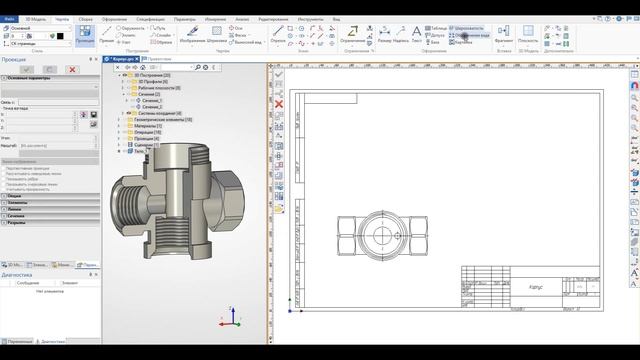Pick the Узел node tool

pyautogui.click(x=124, y=42)
